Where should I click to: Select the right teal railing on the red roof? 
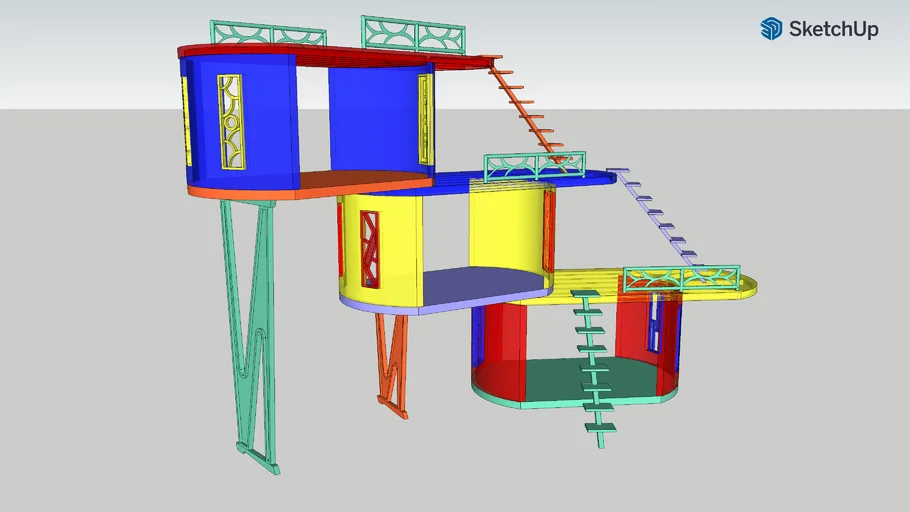(x=413, y=35)
